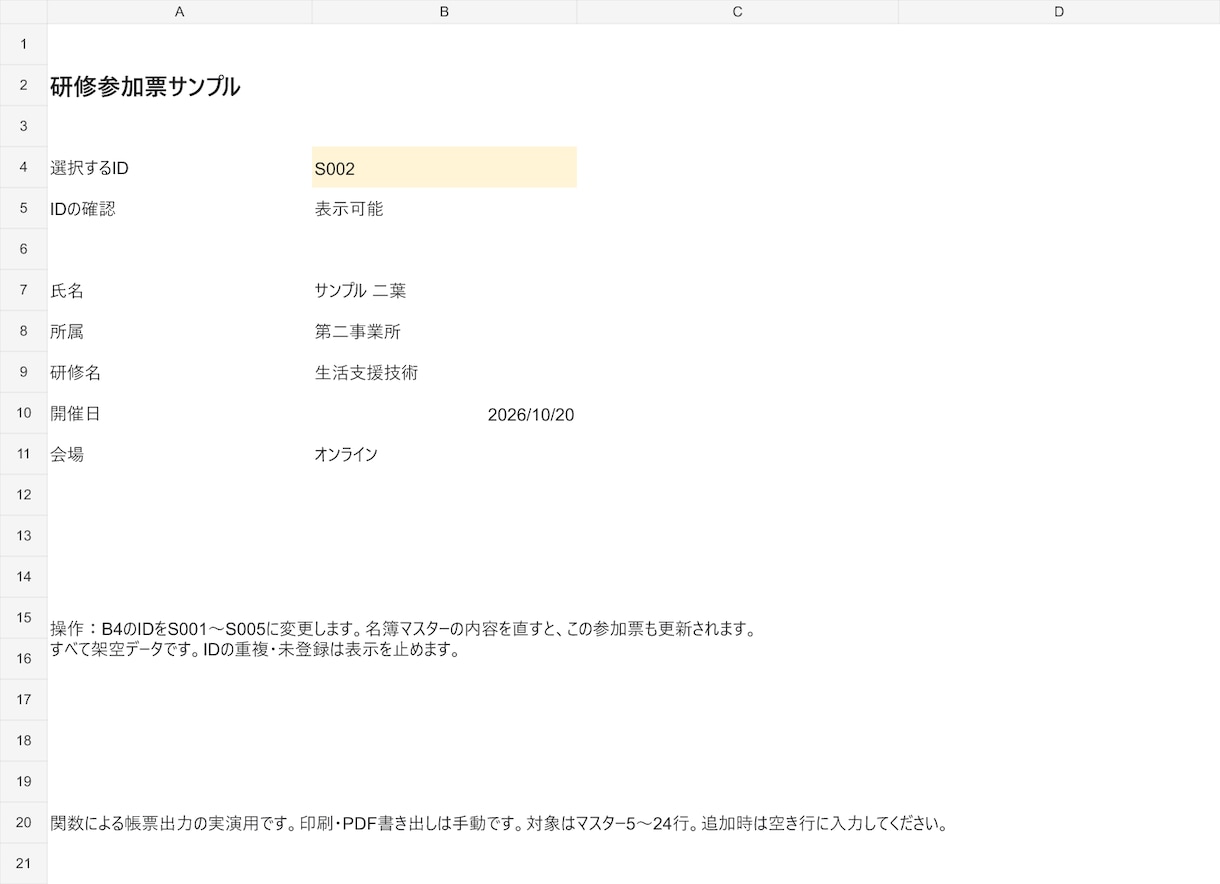Select the 所属 label cell
The height and width of the screenshot is (884, 1220).
click(x=179, y=331)
